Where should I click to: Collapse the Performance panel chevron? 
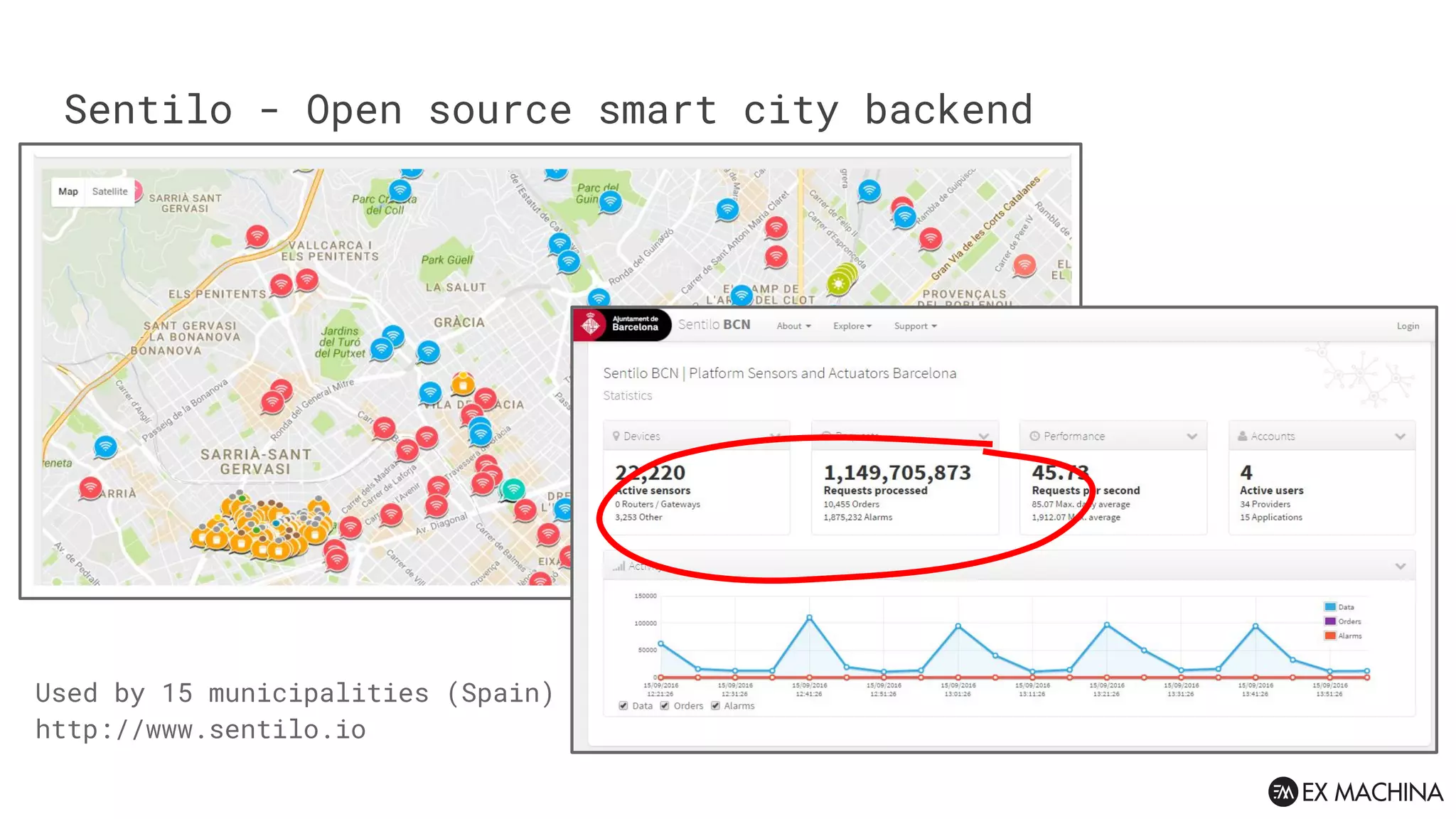coord(1192,437)
